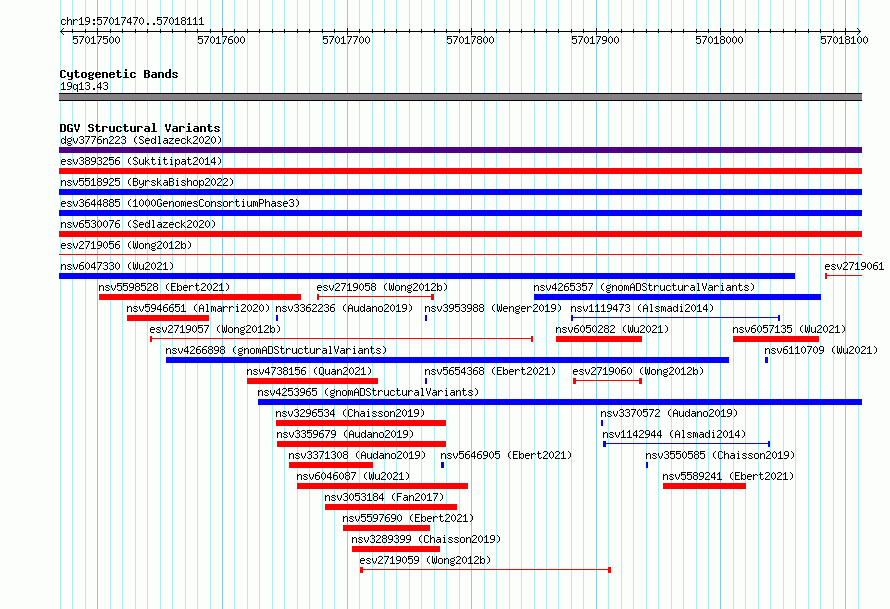Open esv3644885 (1000GenomesConsortiumPhase3) entry

pyautogui.click(x=180, y=203)
